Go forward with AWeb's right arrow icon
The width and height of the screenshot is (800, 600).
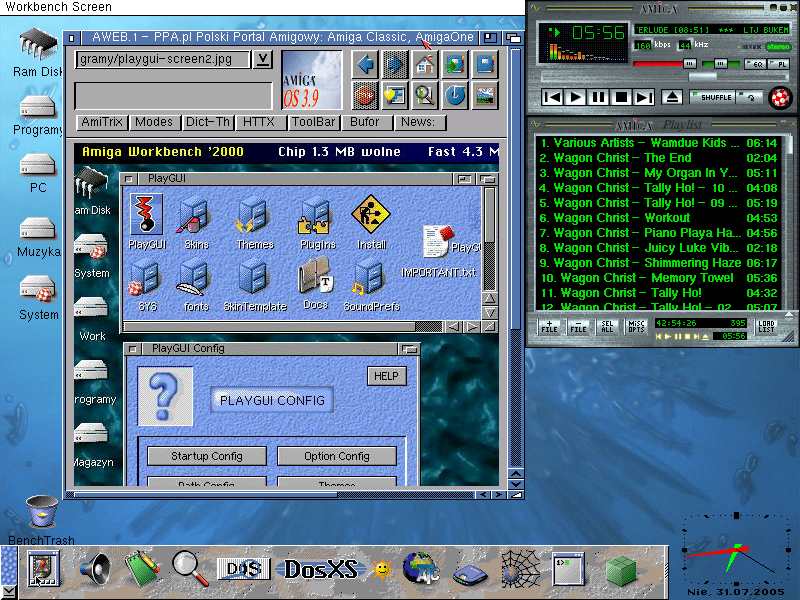point(395,64)
